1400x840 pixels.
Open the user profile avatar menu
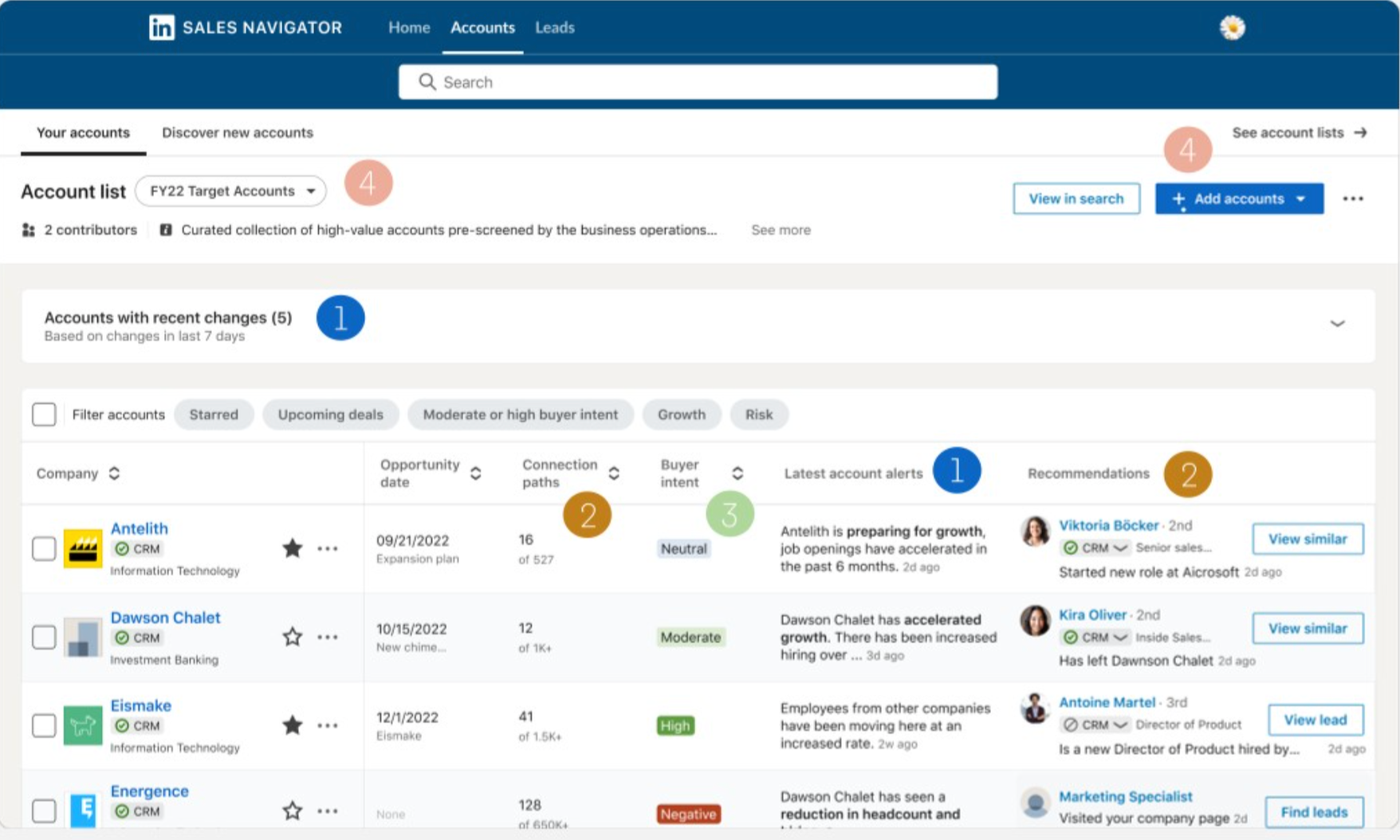click(1232, 28)
